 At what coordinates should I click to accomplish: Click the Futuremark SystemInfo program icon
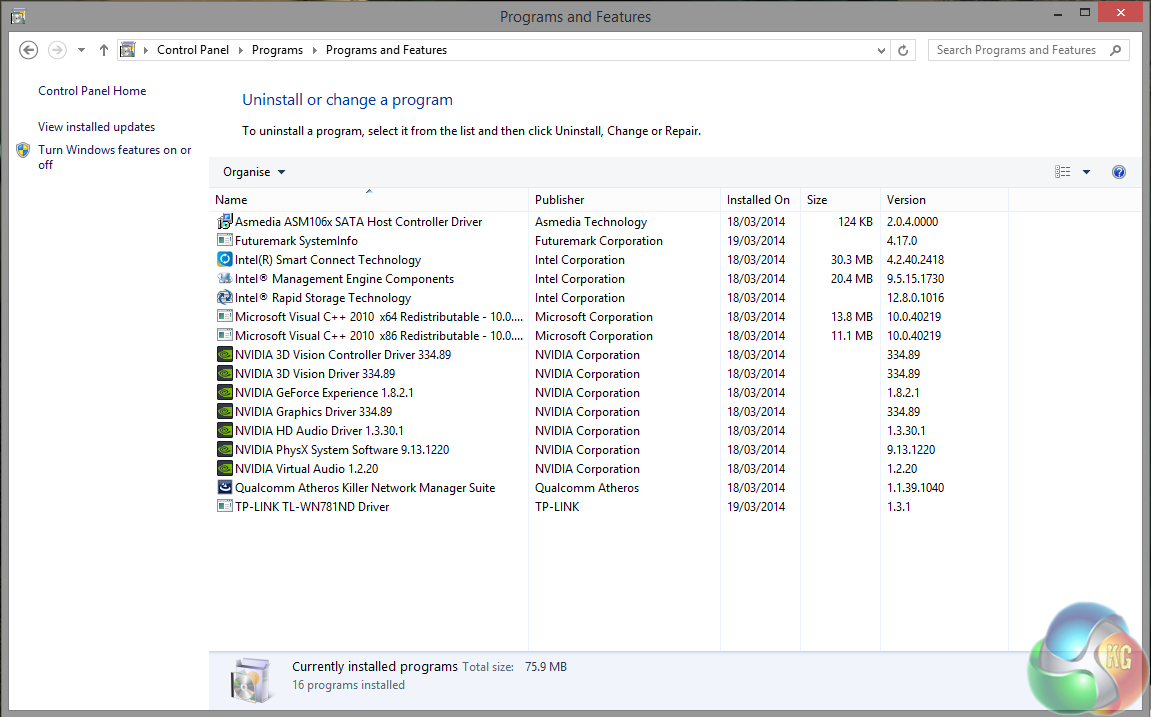(x=225, y=240)
